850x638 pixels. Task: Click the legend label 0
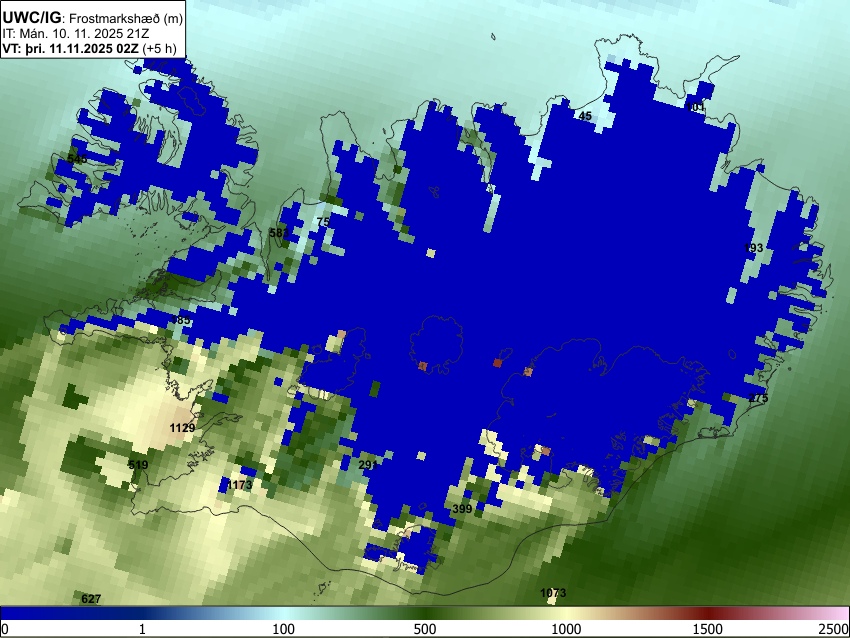click(x=5, y=629)
